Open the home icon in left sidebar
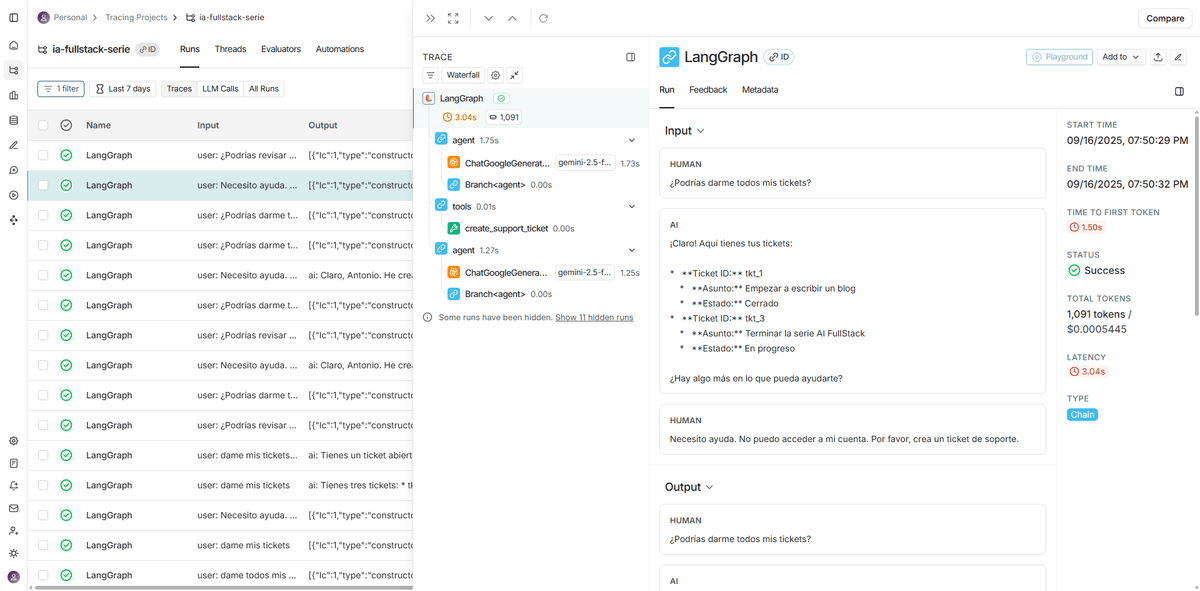 pyautogui.click(x=13, y=45)
